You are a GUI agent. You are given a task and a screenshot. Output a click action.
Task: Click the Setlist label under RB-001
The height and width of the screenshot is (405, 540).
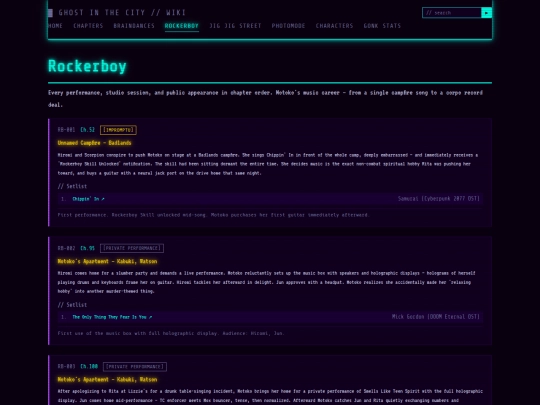pyautogui.click(x=72, y=186)
